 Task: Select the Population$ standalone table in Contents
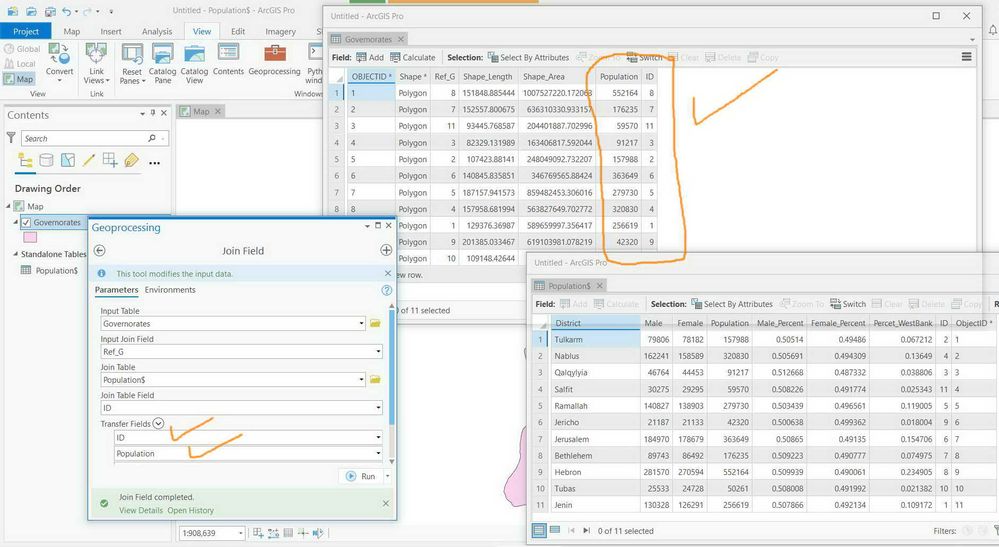point(56,271)
